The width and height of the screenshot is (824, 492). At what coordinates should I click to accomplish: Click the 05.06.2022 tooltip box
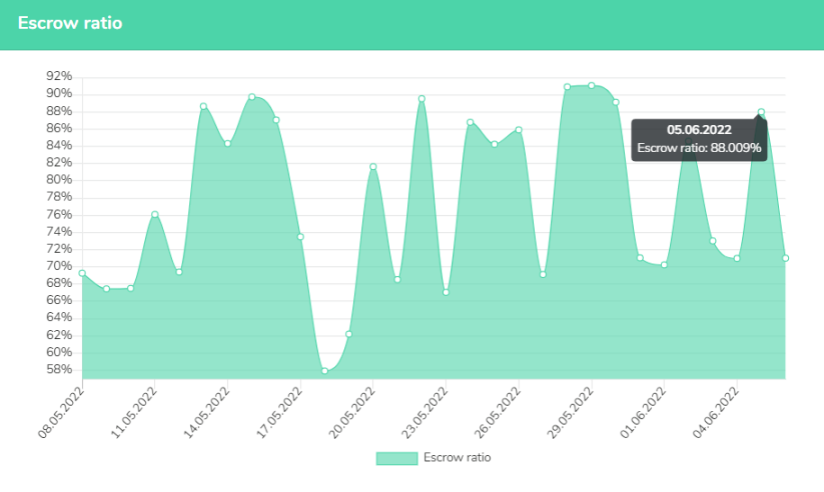click(x=700, y=140)
